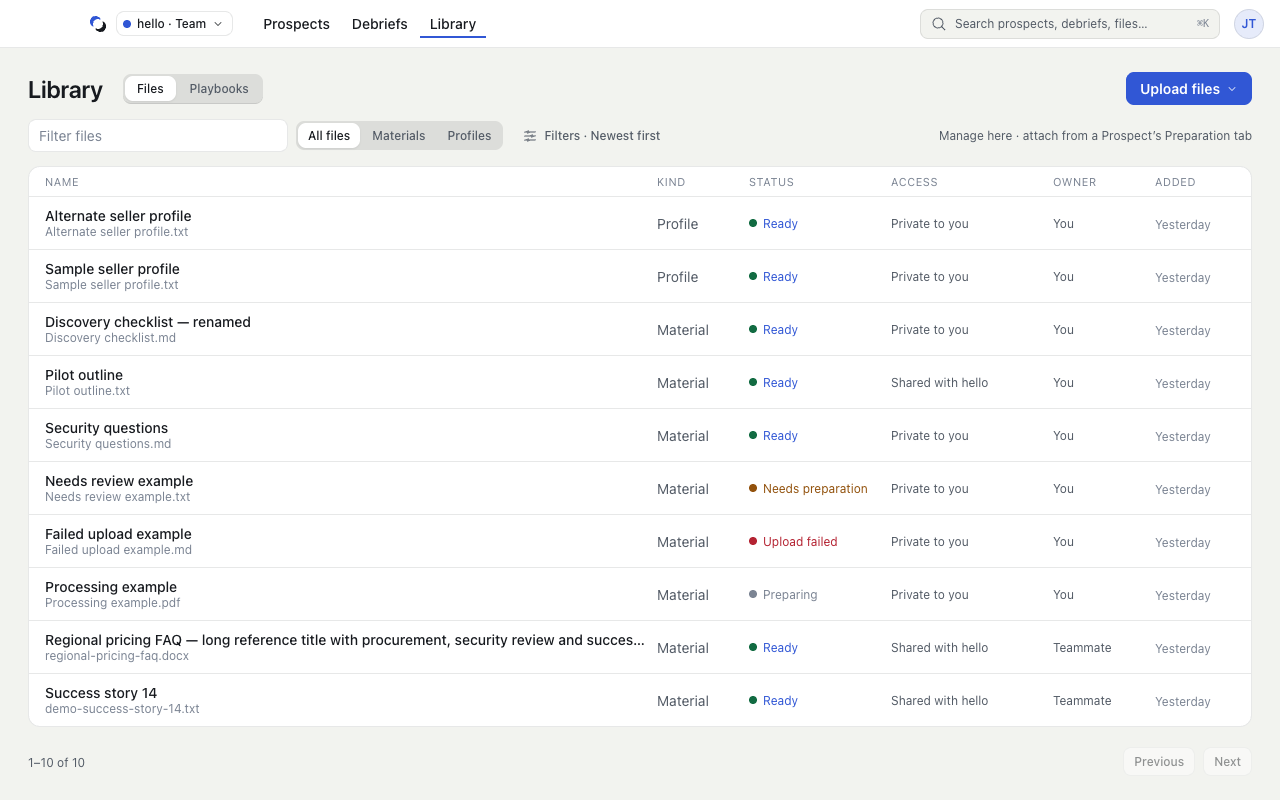1280x800 pixels.
Task: Open the hello · Team workspace dropdown
Action: 174,24
